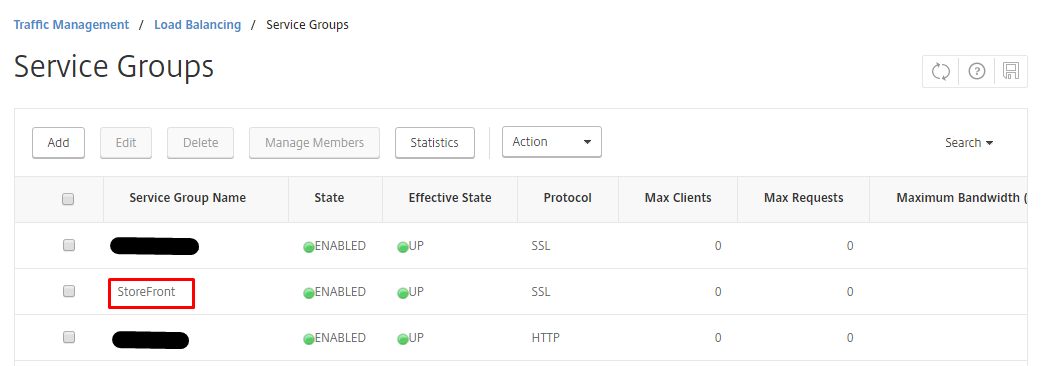The image size is (1056, 366).
Task: Go to Traffic Management breadcrumb
Action: tap(71, 25)
